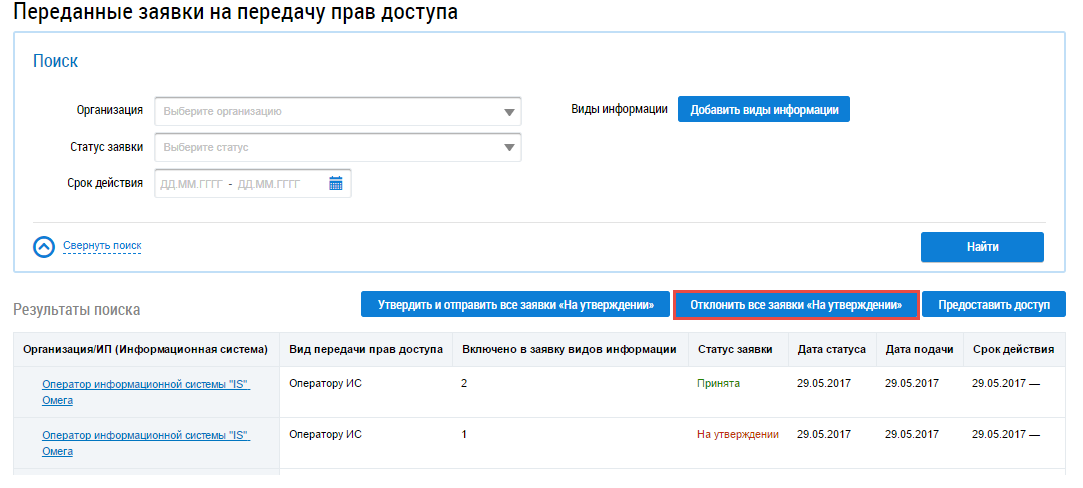
Task: Click the Вид передачи прав доступа header
Action: click(365, 350)
